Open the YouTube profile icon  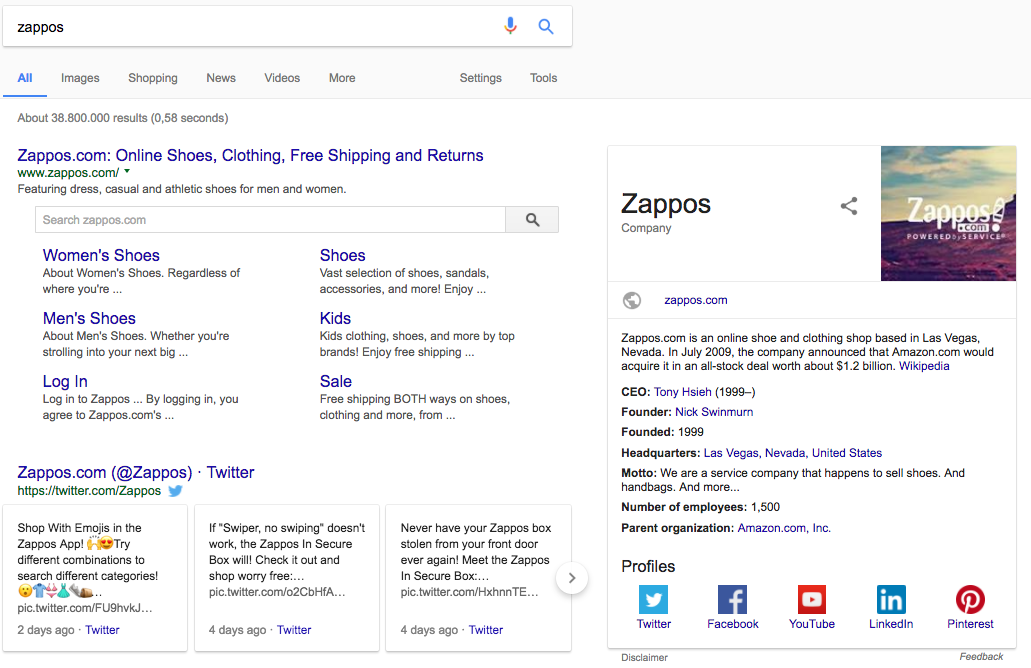click(x=811, y=599)
